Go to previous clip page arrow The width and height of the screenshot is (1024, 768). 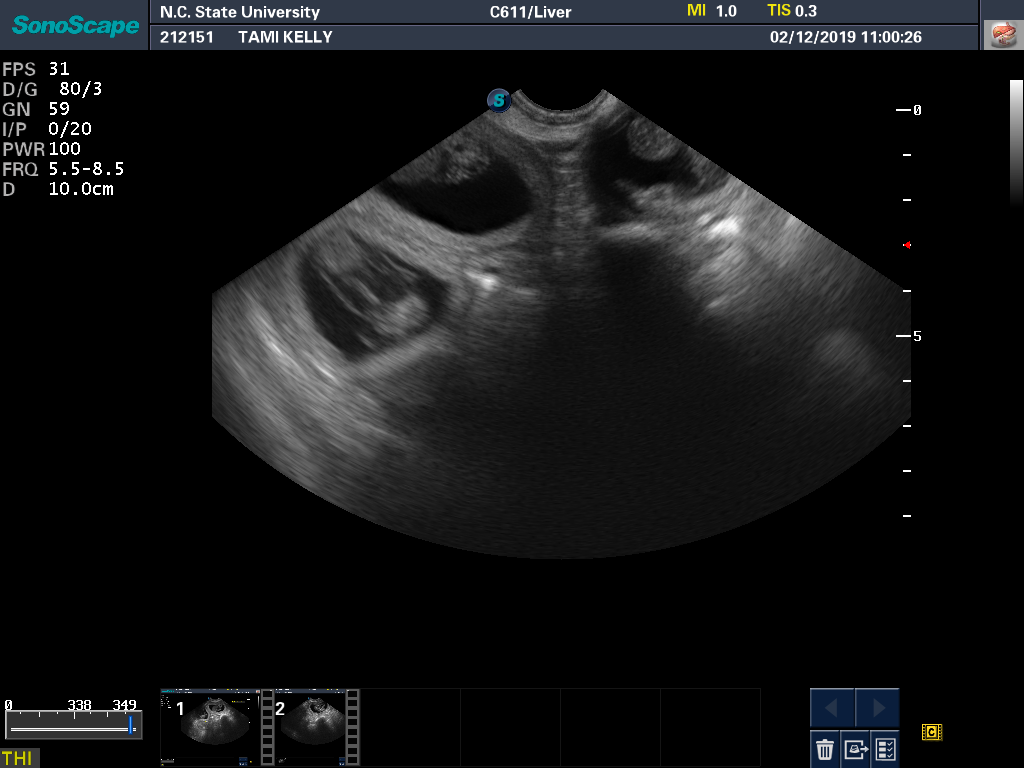832,708
